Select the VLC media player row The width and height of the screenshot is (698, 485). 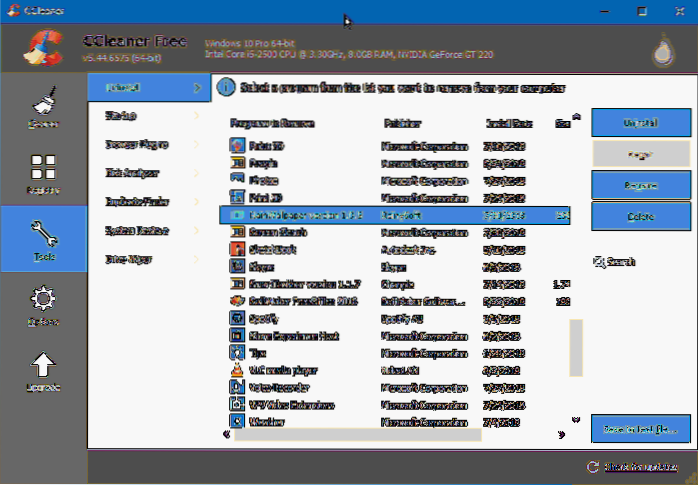pyautogui.click(x=395, y=370)
